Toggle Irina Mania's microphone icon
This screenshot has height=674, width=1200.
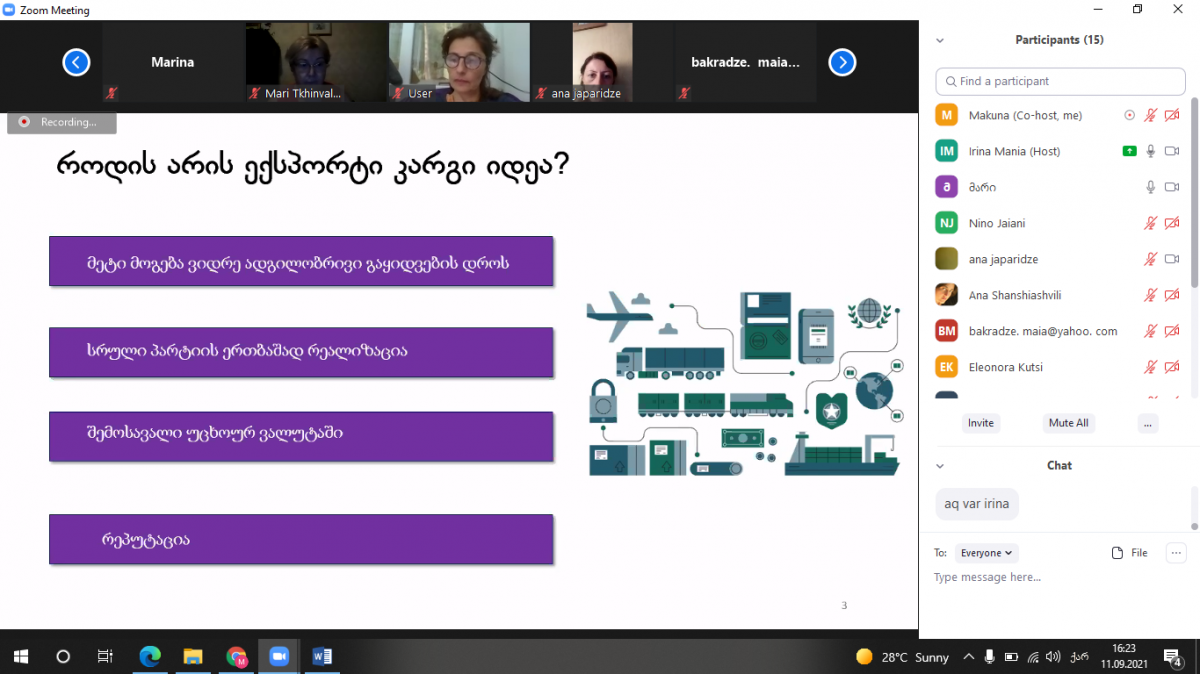1151,151
